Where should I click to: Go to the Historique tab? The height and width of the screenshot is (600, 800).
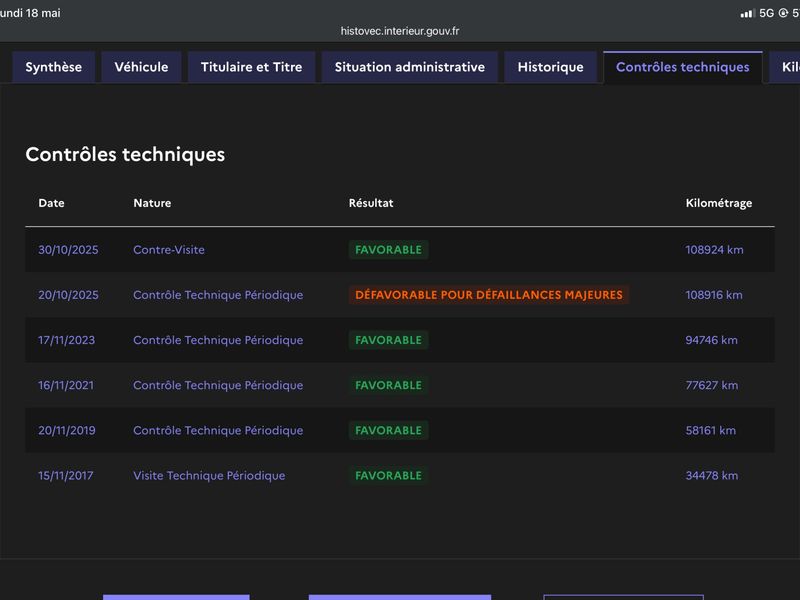click(551, 67)
